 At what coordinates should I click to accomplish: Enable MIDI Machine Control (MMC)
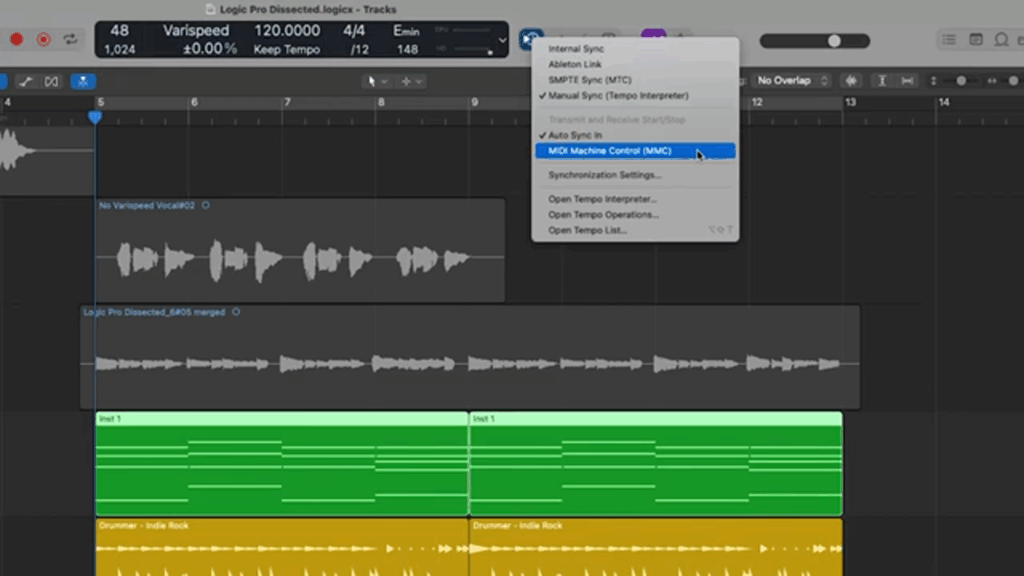(635, 151)
